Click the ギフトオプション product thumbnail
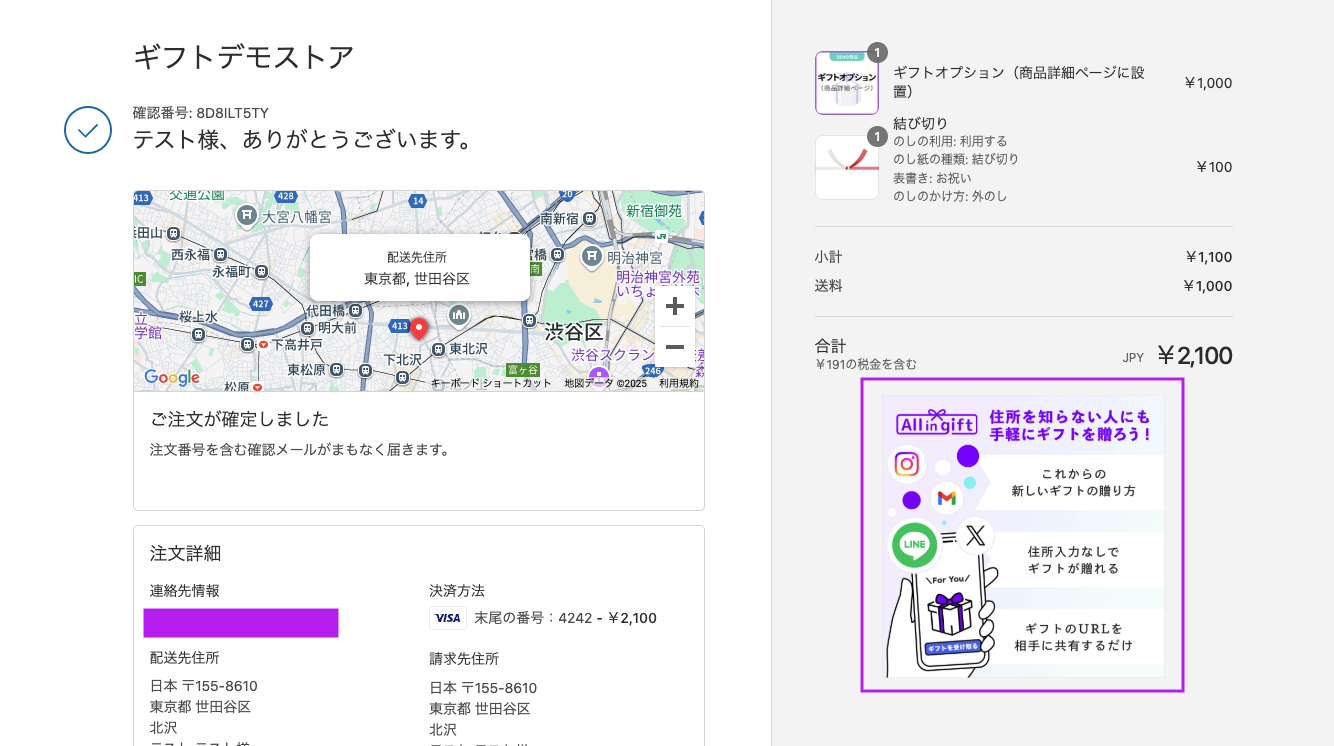1334x746 pixels. point(846,83)
